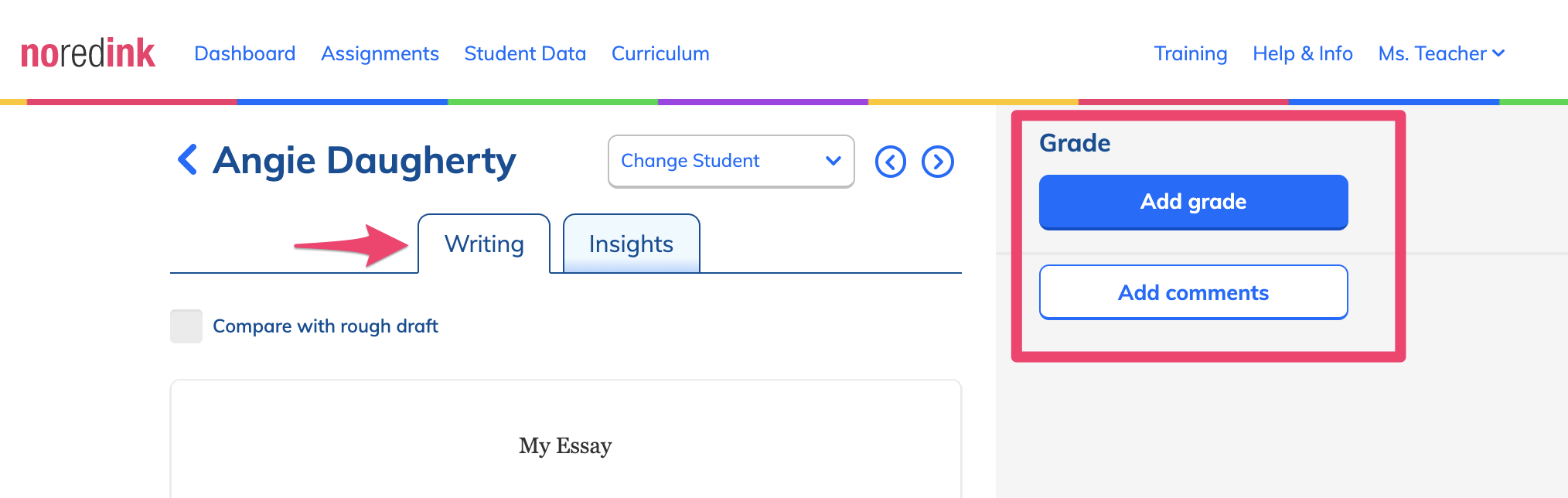Go to previous student with circled left arrow

[891, 162]
